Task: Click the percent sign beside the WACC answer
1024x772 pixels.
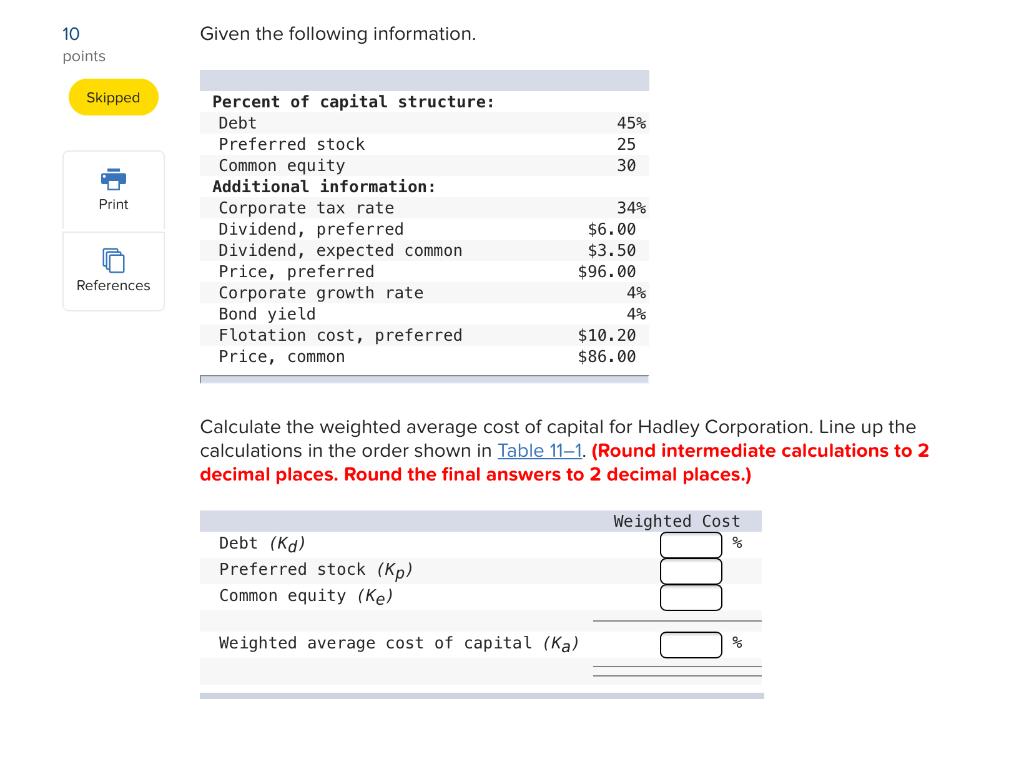Action: click(x=736, y=643)
